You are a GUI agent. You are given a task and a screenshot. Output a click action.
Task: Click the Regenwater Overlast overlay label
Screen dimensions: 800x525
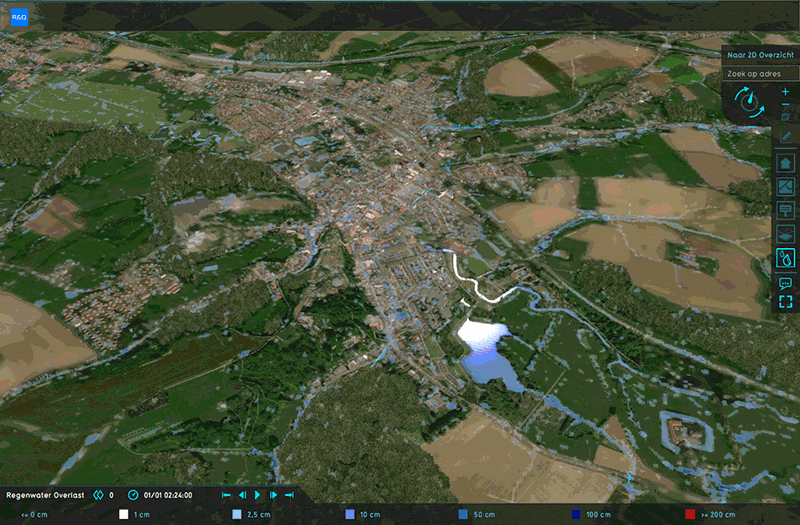click(46, 495)
